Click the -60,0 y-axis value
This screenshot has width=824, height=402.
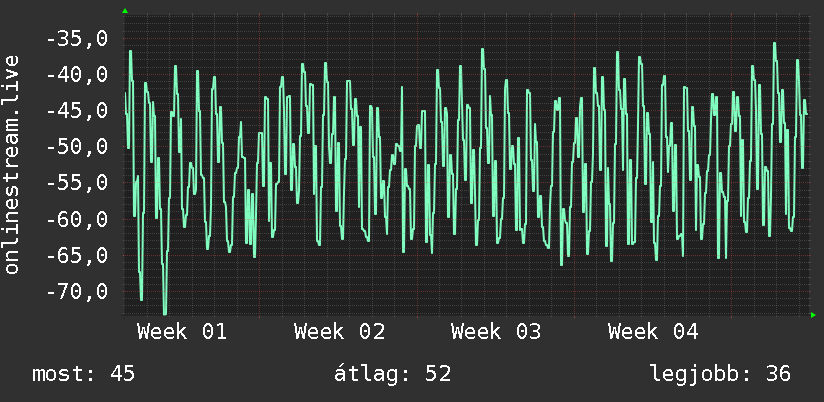(77, 219)
